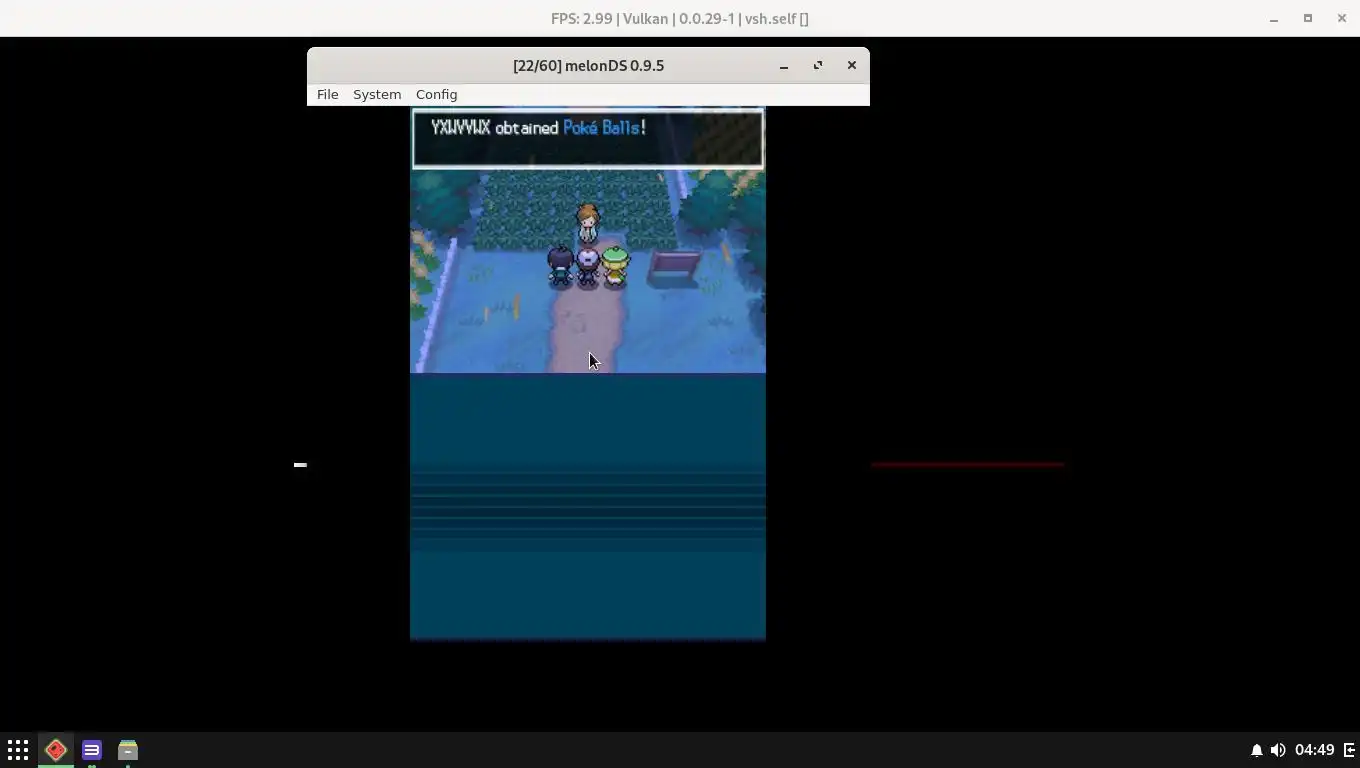Open the purple text editor taskbar icon
Screen dimensions: 1360x768
click(x=92, y=750)
